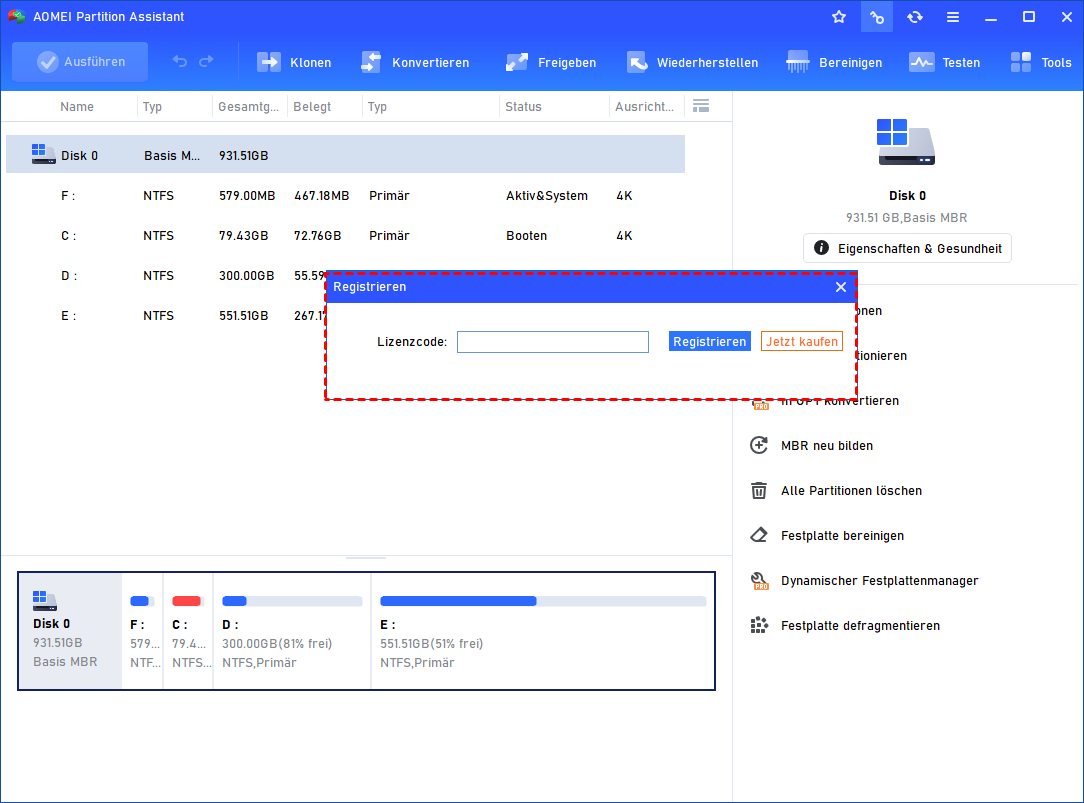Undo the last operation arrow
The height and width of the screenshot is (803, 1084).
180,62
